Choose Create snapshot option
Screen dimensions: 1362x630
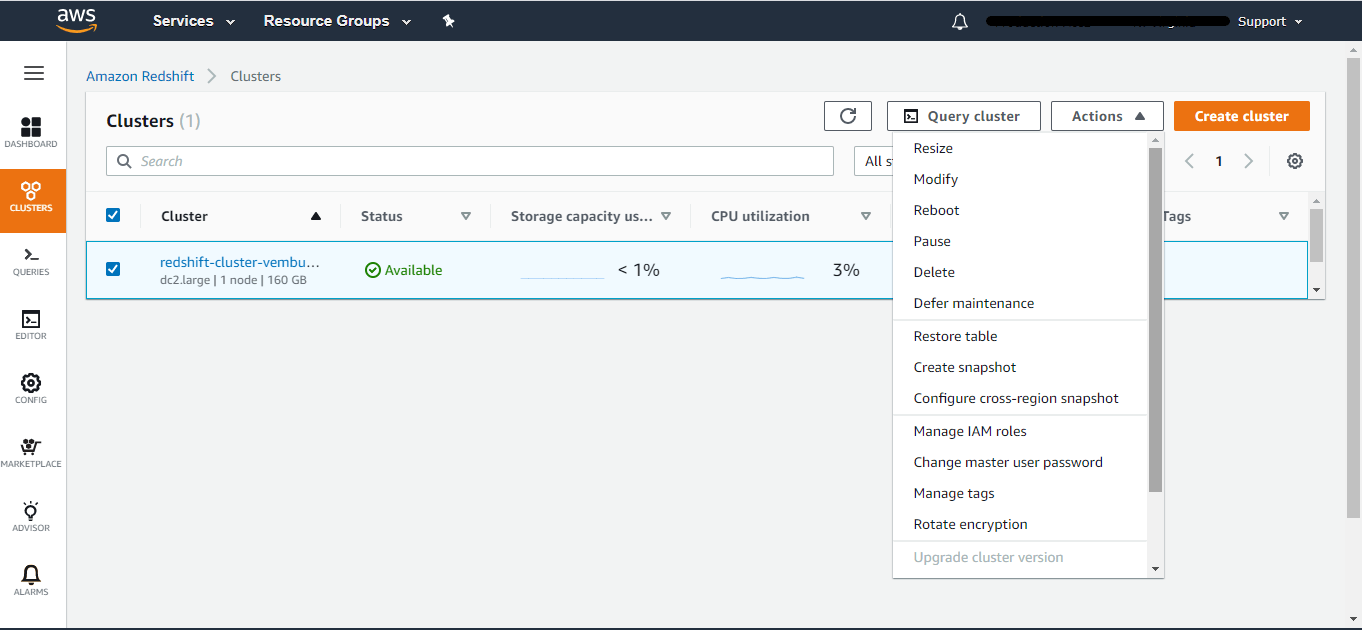click(1020, 367)
